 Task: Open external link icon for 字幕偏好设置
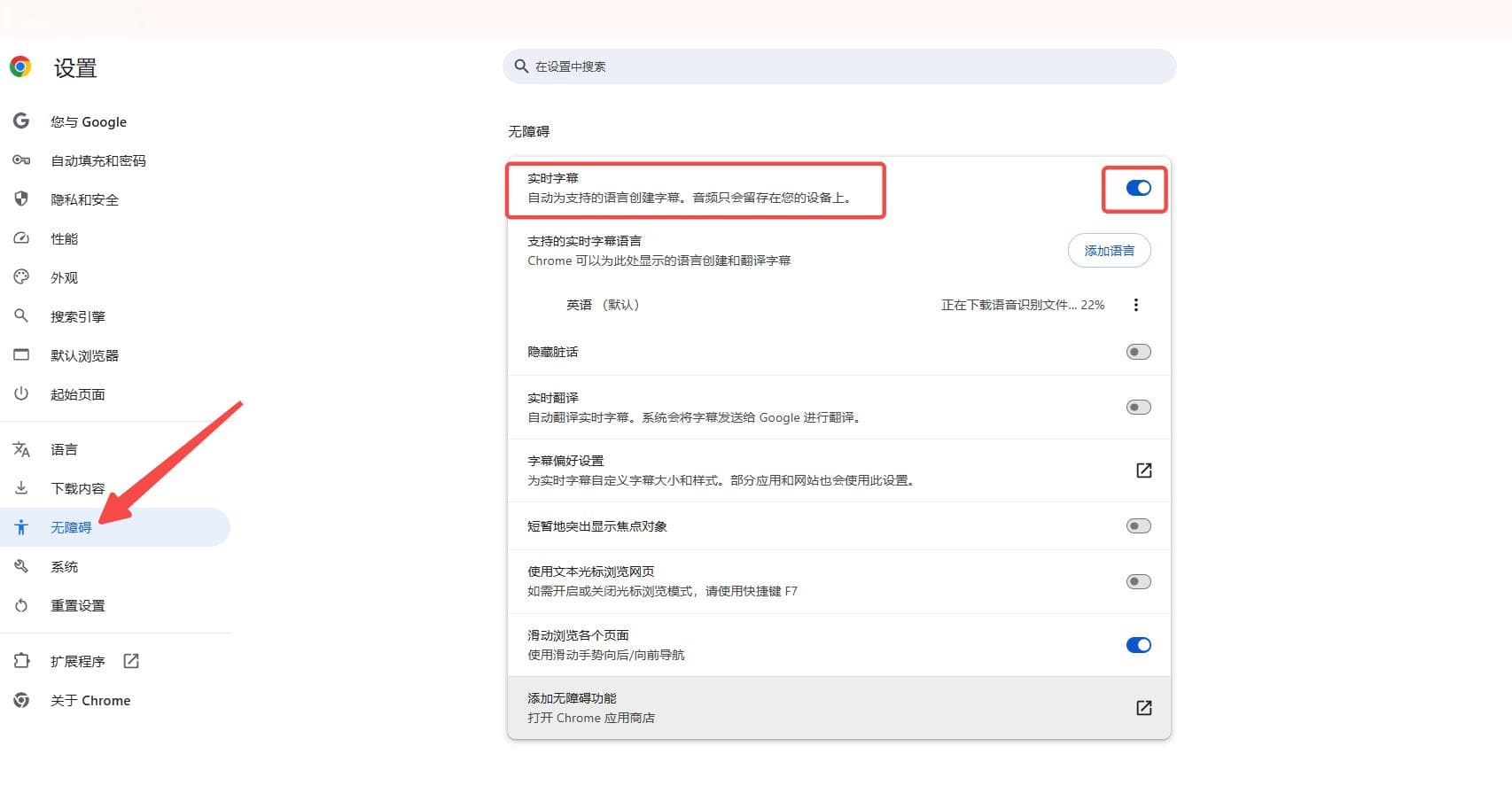click(1143, 470)
